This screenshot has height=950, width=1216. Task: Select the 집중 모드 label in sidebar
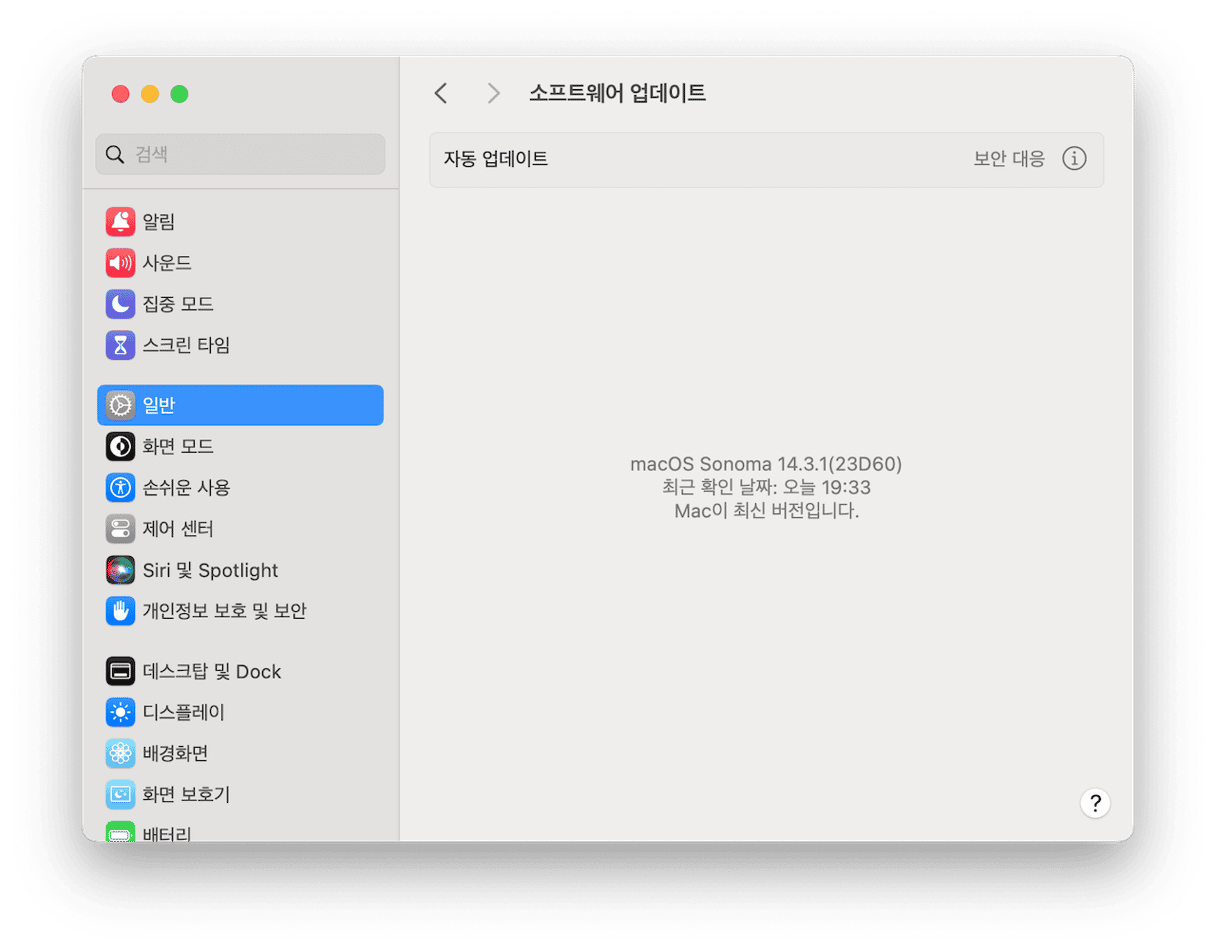(x=178, y=304)
